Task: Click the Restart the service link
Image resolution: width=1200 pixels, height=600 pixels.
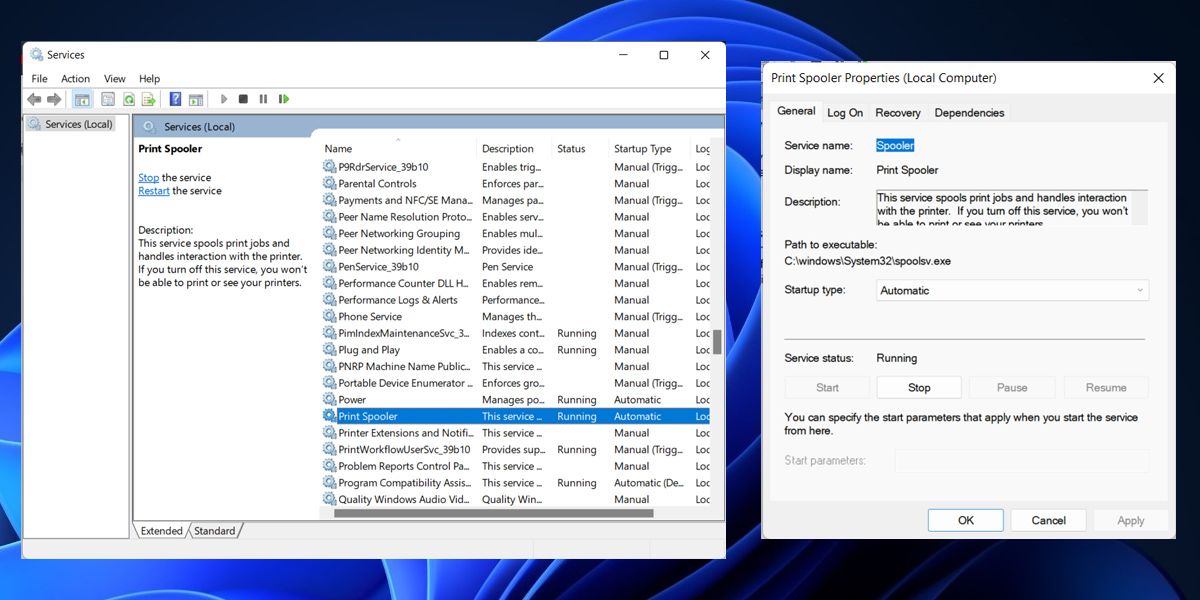Action: coord(154,191)
